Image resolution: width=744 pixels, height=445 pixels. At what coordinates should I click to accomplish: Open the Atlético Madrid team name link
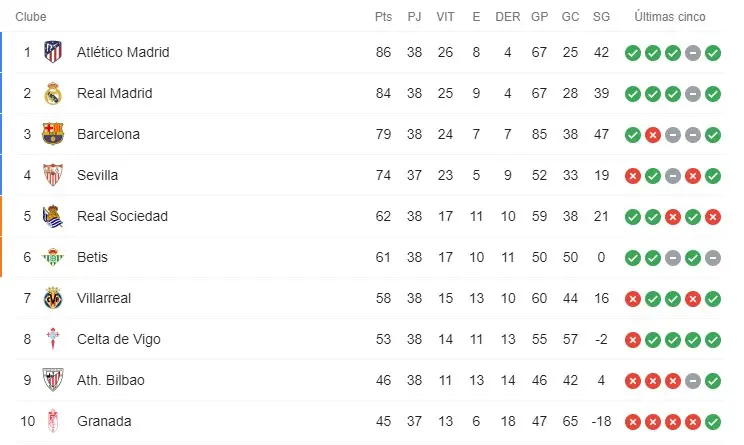coord(123,52)
